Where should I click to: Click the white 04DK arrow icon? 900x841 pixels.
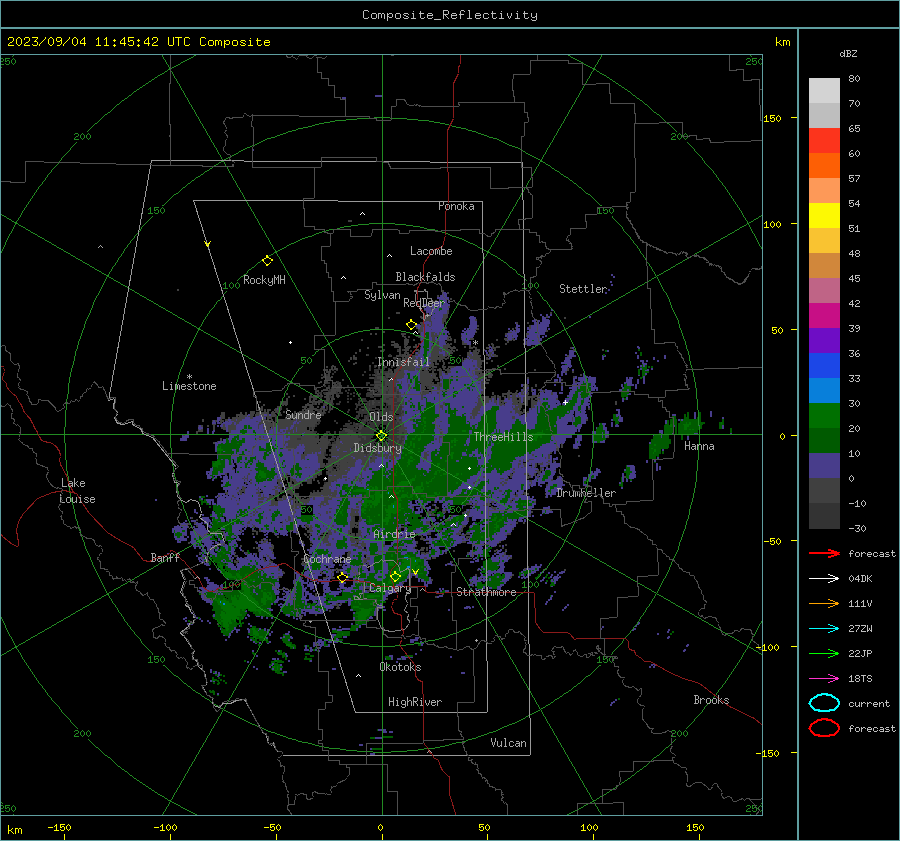(824, 579)
